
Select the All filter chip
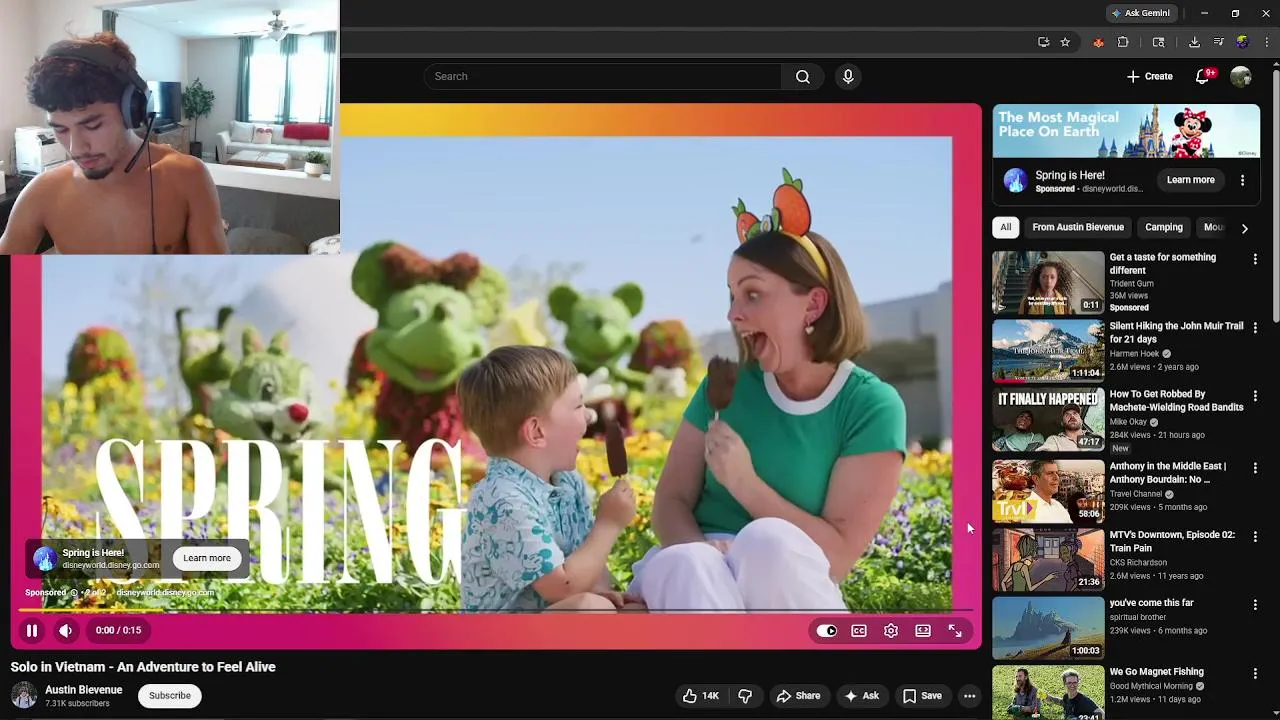[x=1005, y=227]
